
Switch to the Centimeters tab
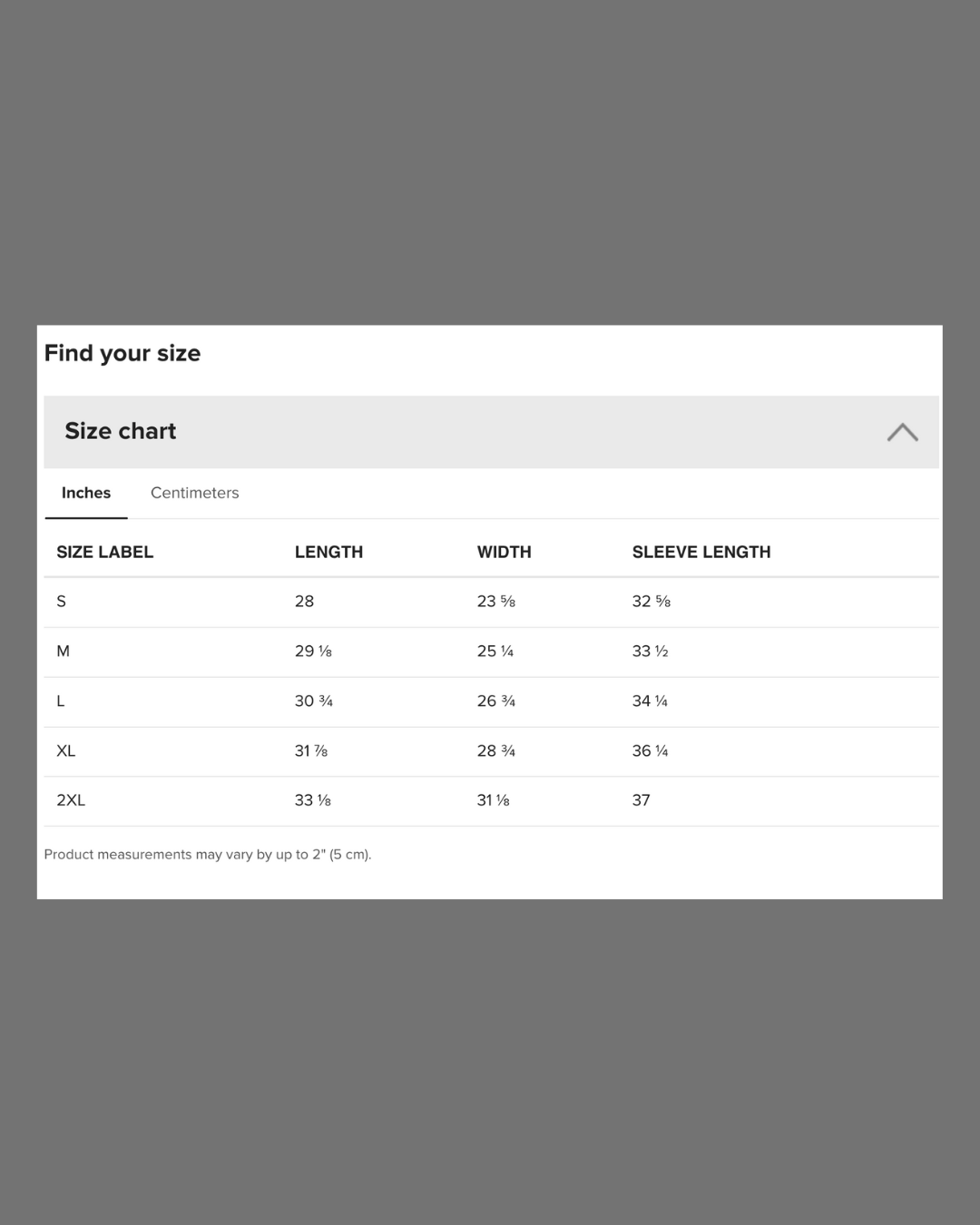(x=194, y=493)
